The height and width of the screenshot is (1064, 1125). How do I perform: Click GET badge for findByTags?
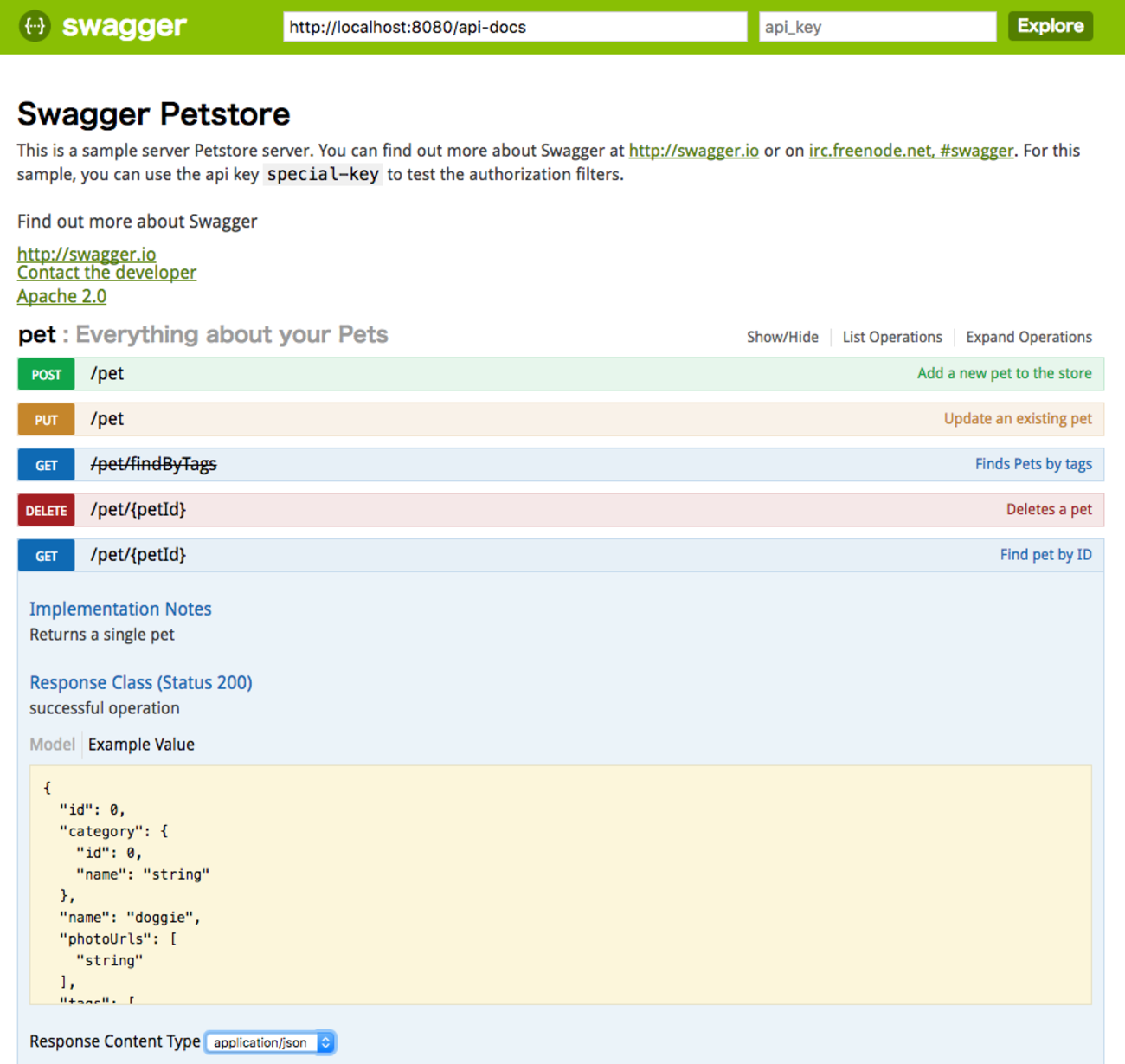click(x=46, y=465)
